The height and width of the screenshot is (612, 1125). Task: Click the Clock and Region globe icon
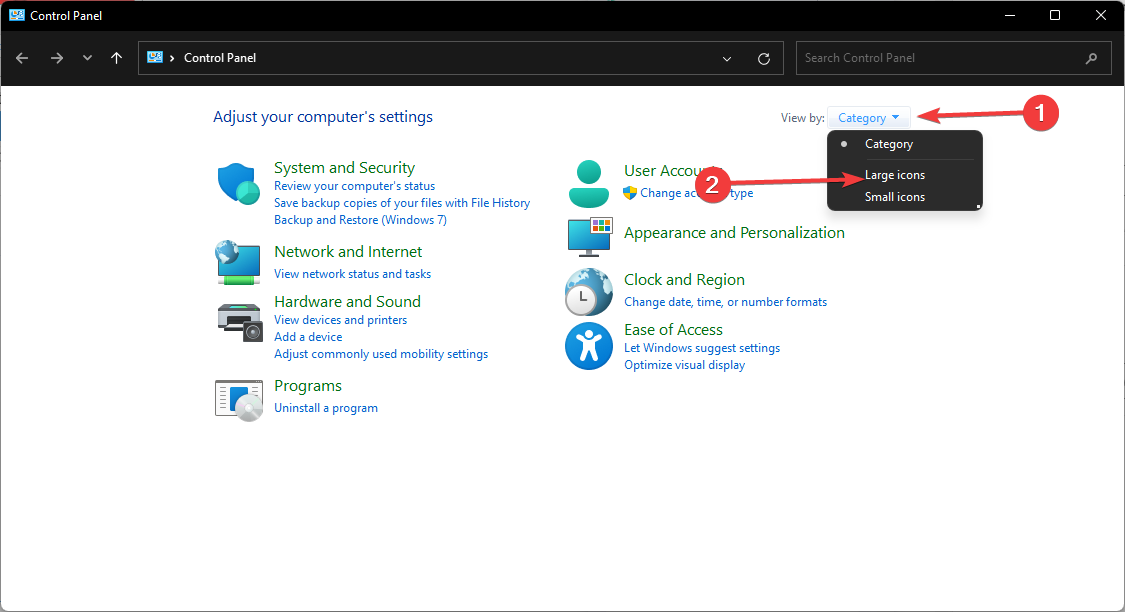(x=588, y=292)
